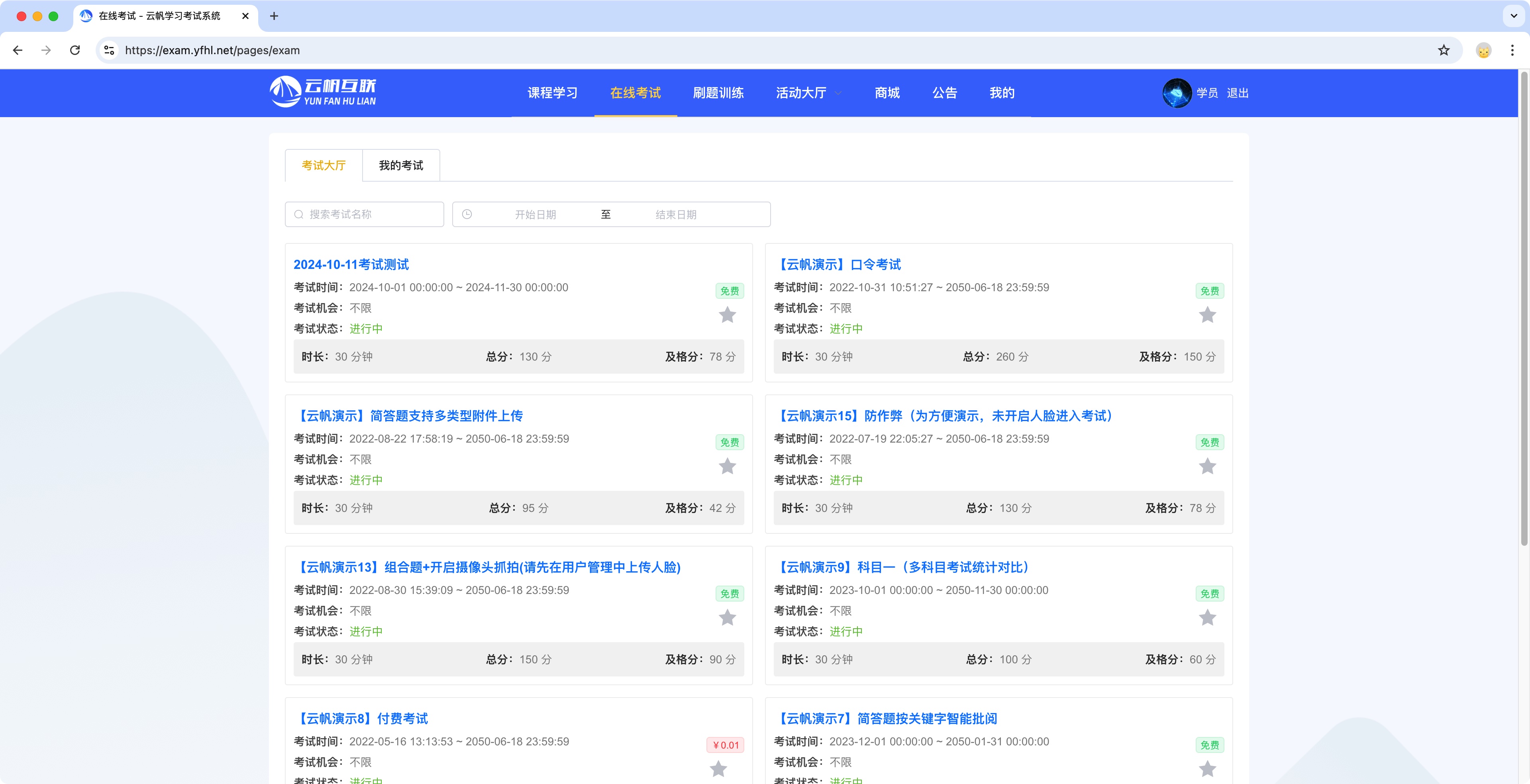
Task: Open the 我的 navigation item
Action: pyautogui.click(x=1001, y=93)
